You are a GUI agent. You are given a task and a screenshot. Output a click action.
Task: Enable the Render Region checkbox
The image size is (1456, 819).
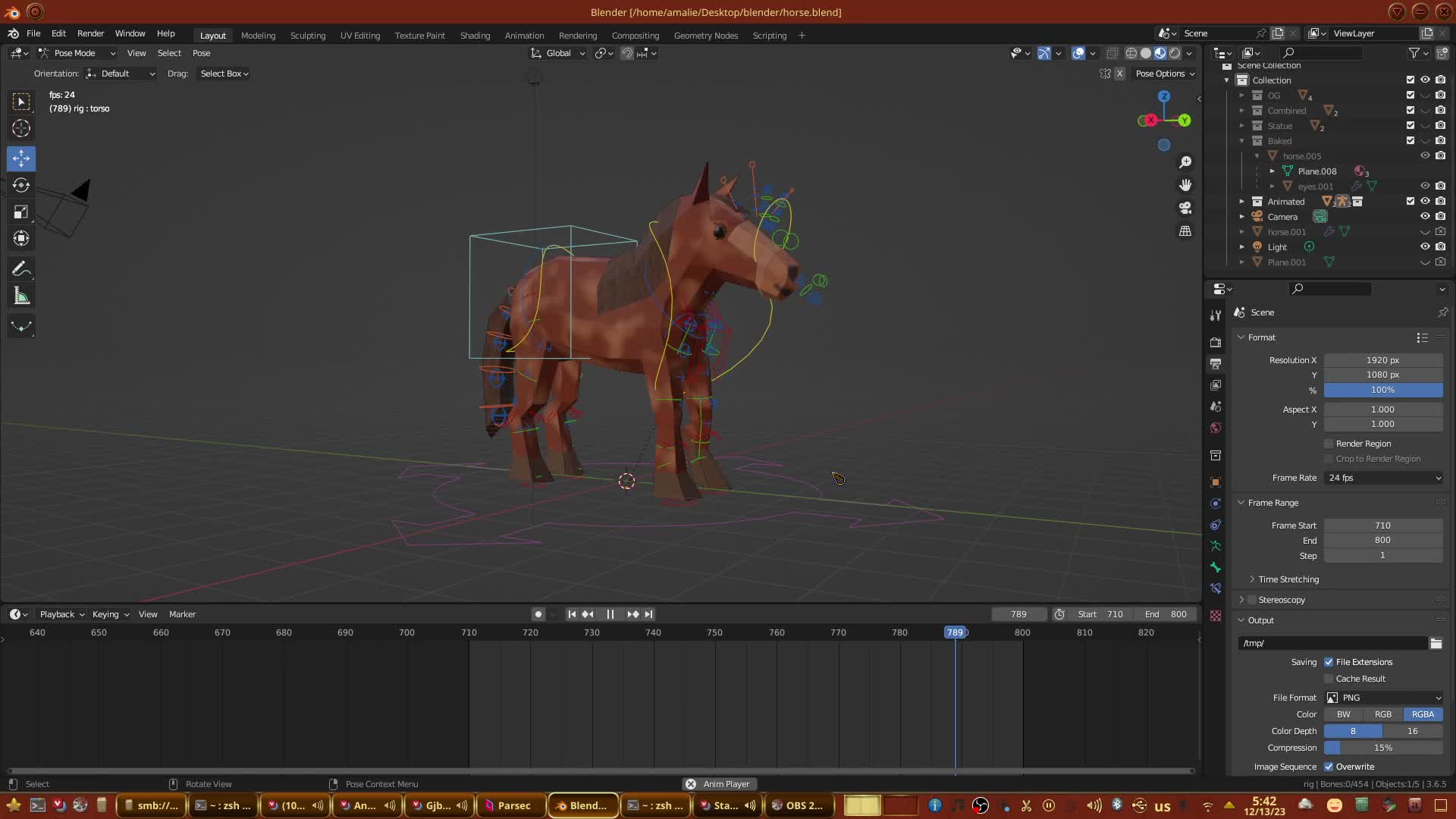pos(1329,444)
